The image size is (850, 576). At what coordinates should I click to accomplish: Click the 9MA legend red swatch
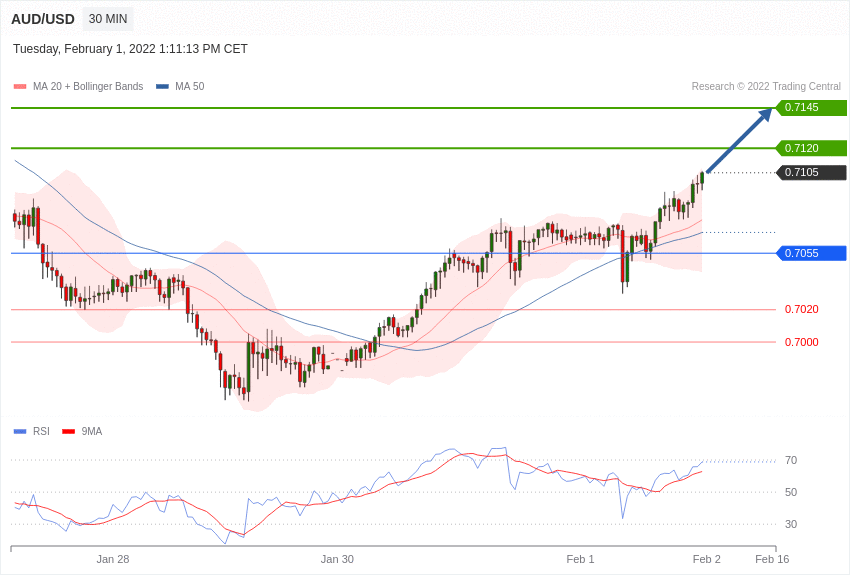pos(68,432)
